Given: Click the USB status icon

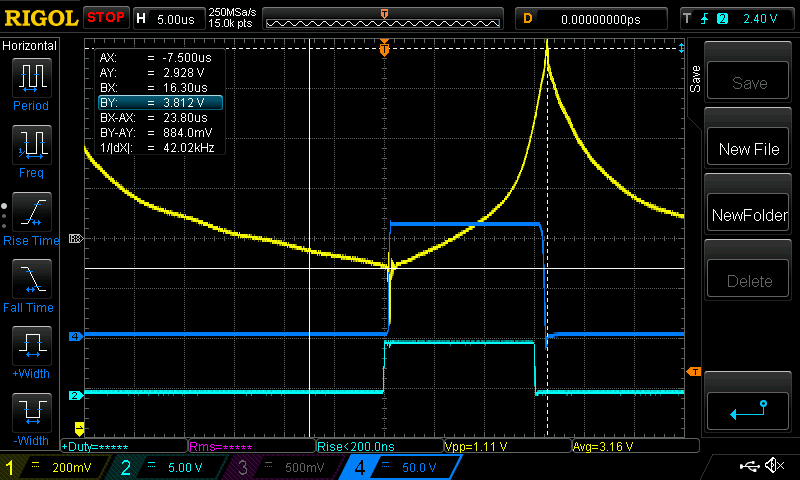Looking at the screenshot, I should point(752,466).
